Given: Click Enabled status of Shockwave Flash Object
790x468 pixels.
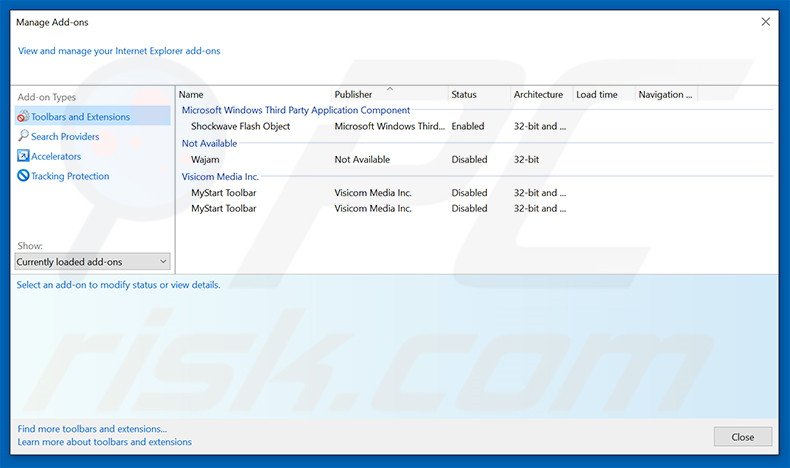Looking at the screenshot, I should click(468, 126).
